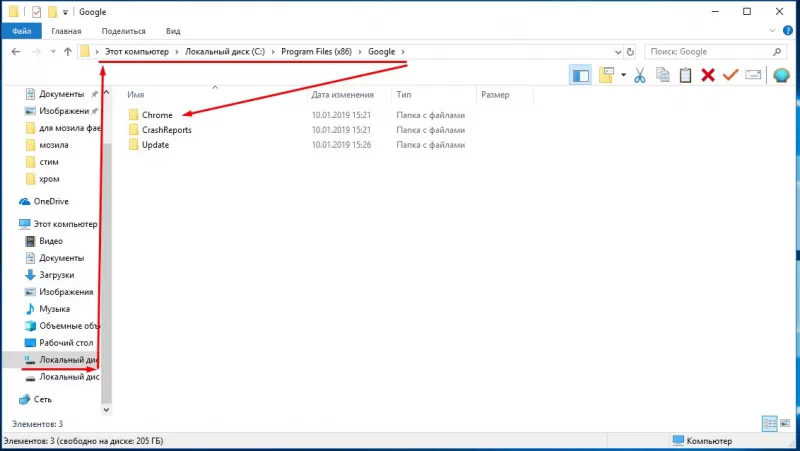Sort by the Размер column header

point(495,94)
